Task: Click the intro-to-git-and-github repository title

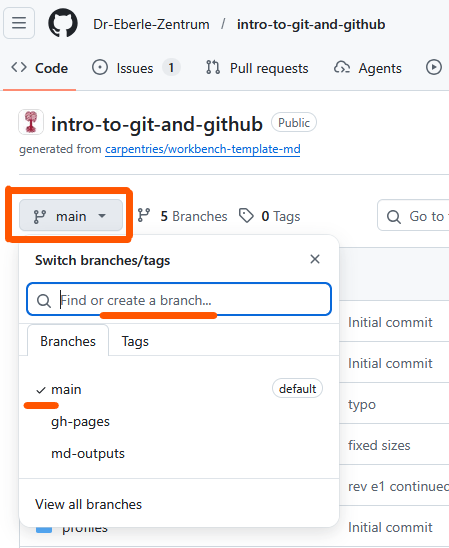Action: [x=157, y=124]
